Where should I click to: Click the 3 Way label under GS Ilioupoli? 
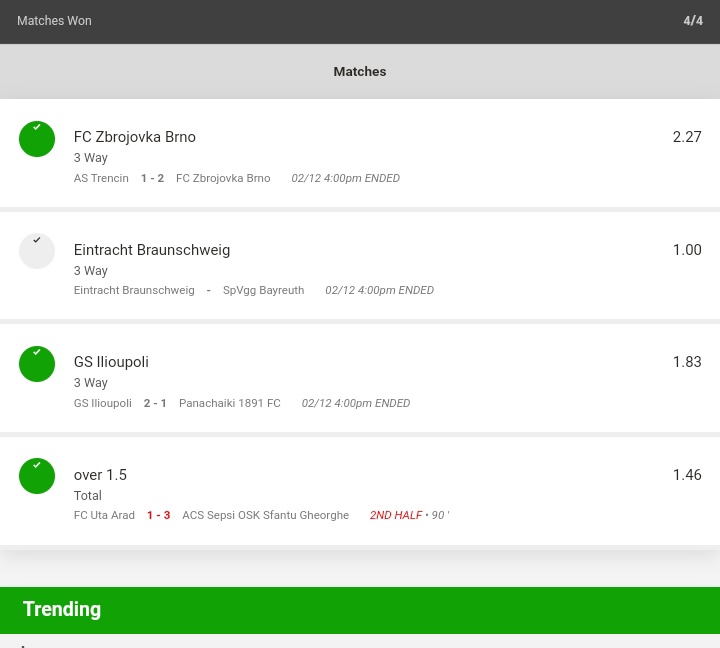[x=90, y=383]
